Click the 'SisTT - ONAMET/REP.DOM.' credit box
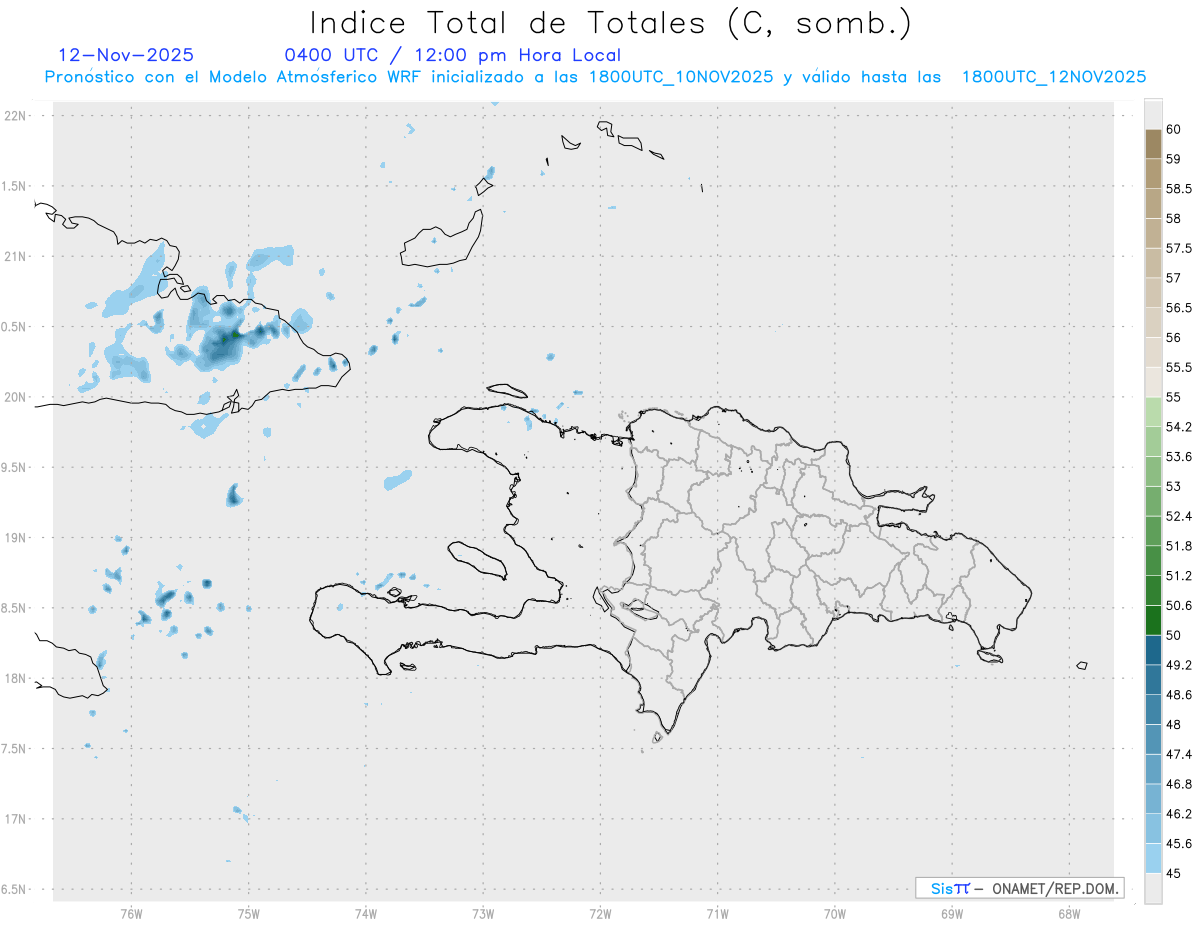The height and width of the screenshot is (927, 1200). coord(1020,888)
